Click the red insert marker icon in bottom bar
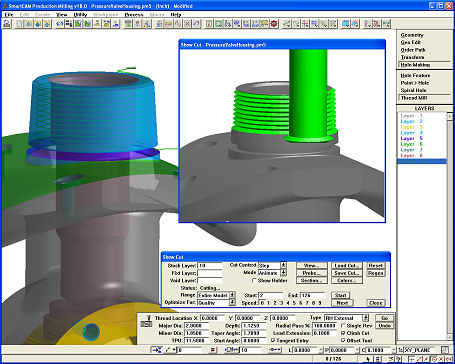 click(213, 350)
